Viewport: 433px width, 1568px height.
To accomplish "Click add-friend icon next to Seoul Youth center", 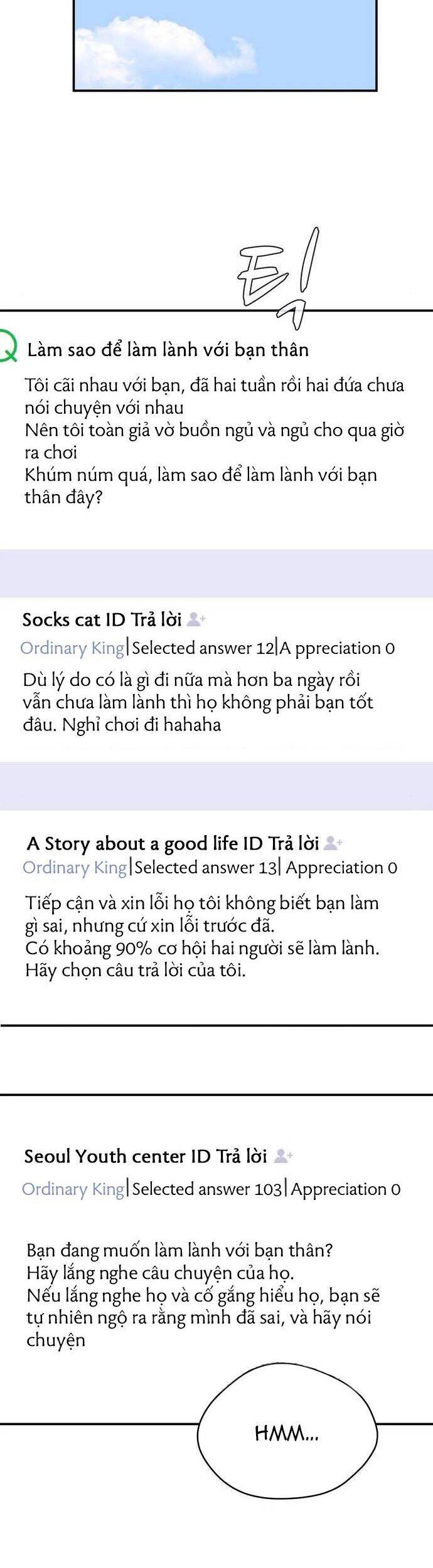I will click(x=284, y=1154).
